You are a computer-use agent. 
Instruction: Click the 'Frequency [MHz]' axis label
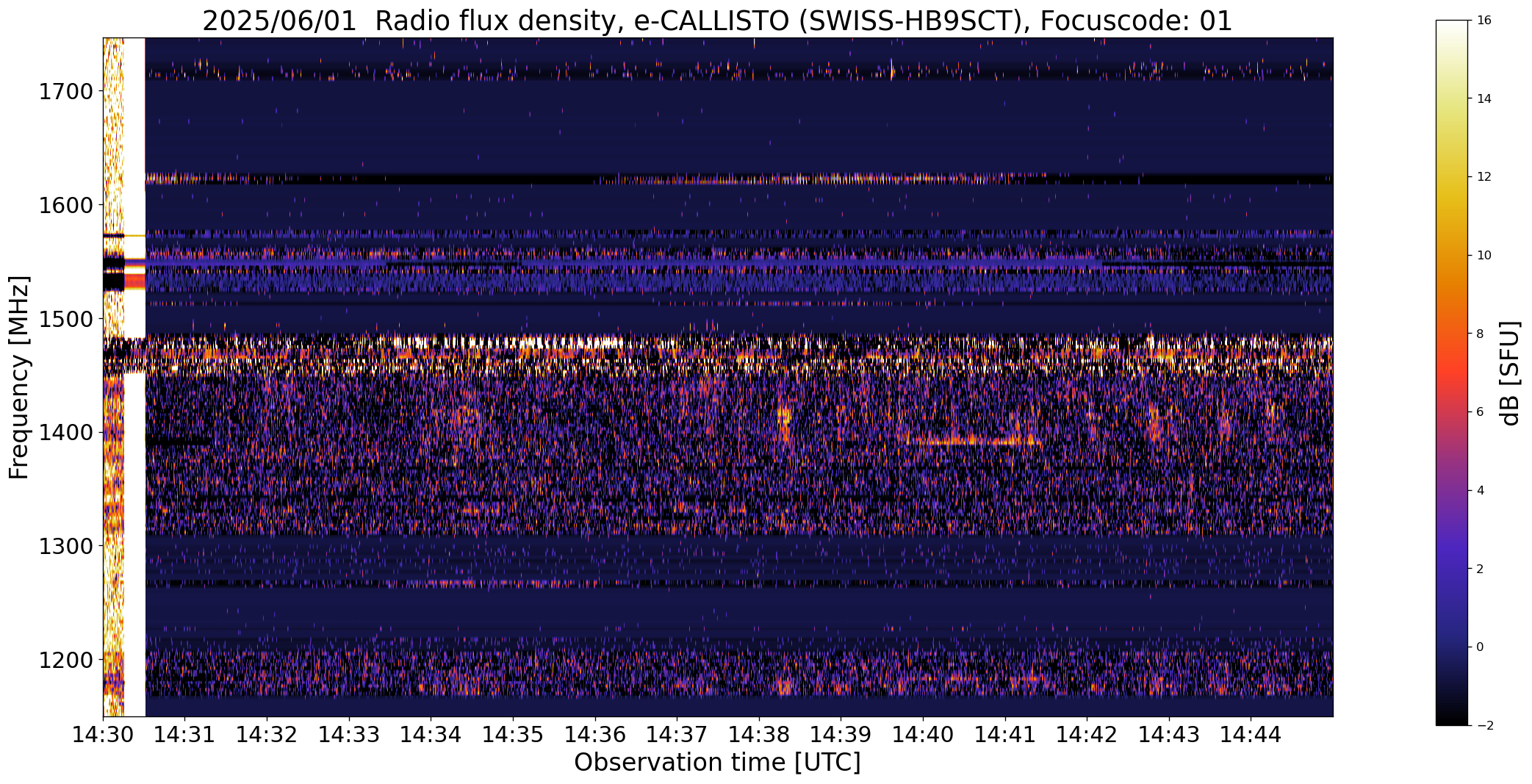pos(19,377)
